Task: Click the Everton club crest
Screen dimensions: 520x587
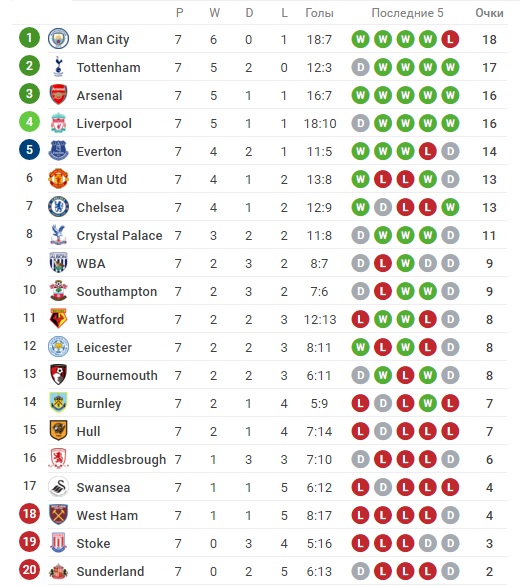Action: [x=58, y=151]
